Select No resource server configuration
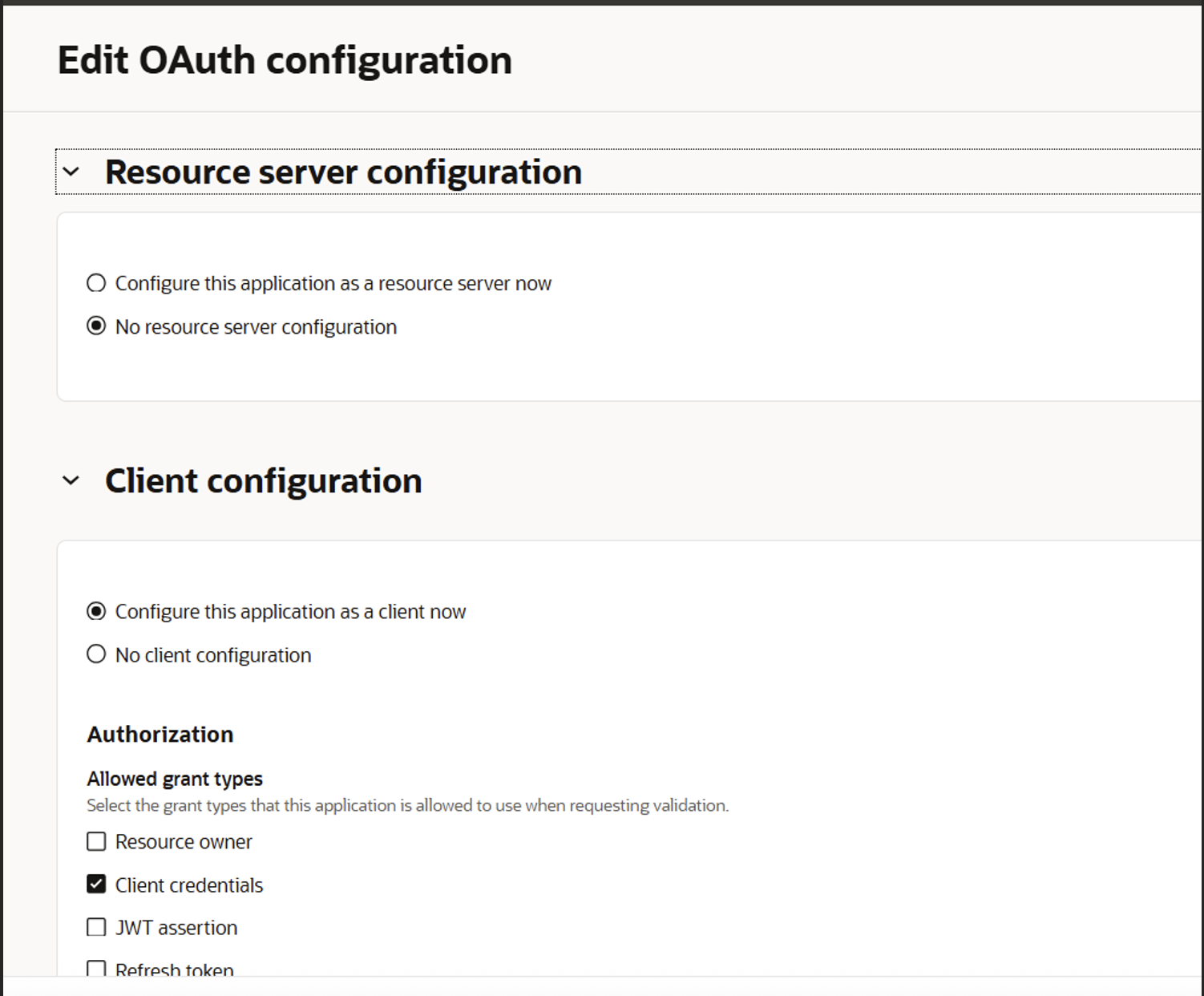The height and width of the screenshot is (996, 1204). click(96, 326)
